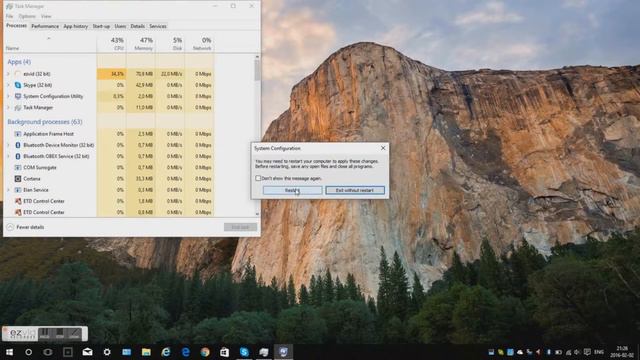Open Cortana search circle on taskbar
The height and width of the screenshot is (360, 640).
29,352
